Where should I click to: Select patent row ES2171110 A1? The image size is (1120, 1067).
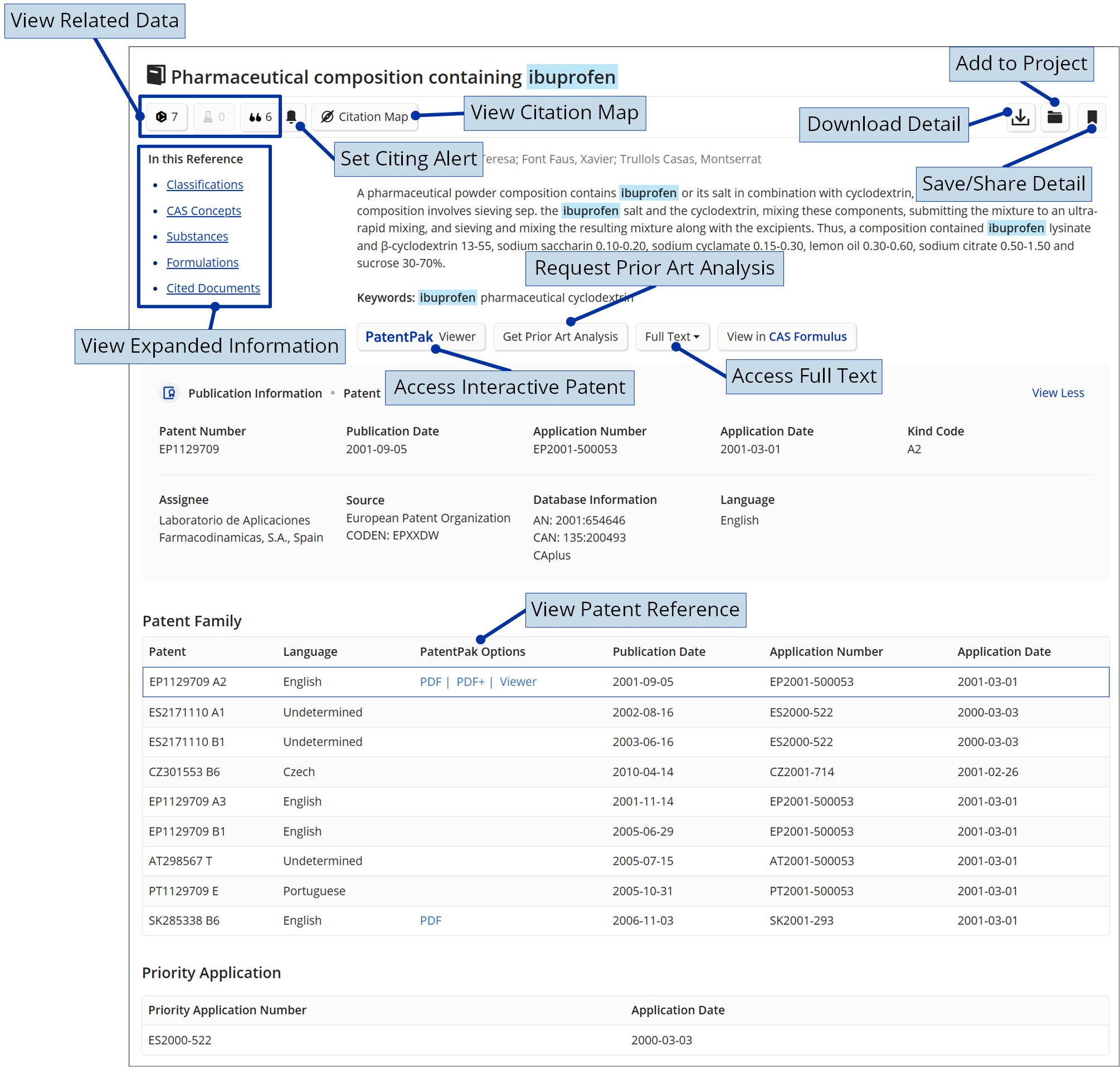(626, 712)
